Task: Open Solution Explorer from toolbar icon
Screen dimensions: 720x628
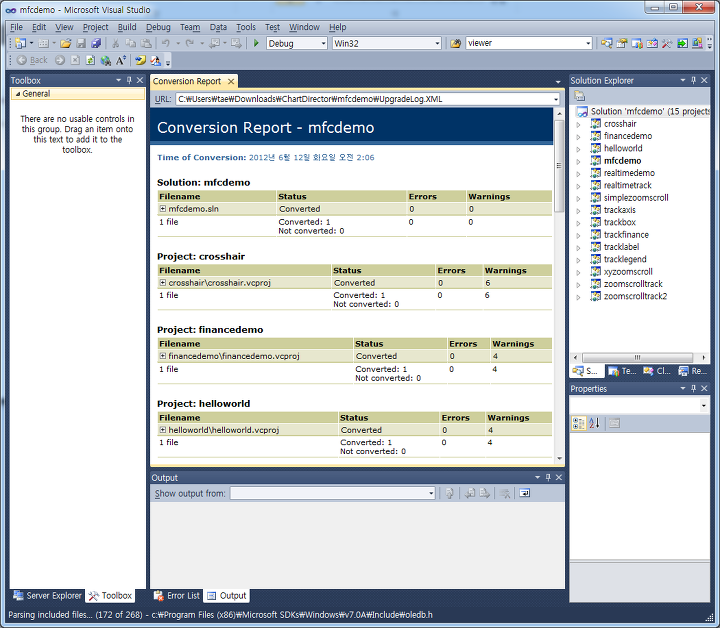Action: (607, 43)
